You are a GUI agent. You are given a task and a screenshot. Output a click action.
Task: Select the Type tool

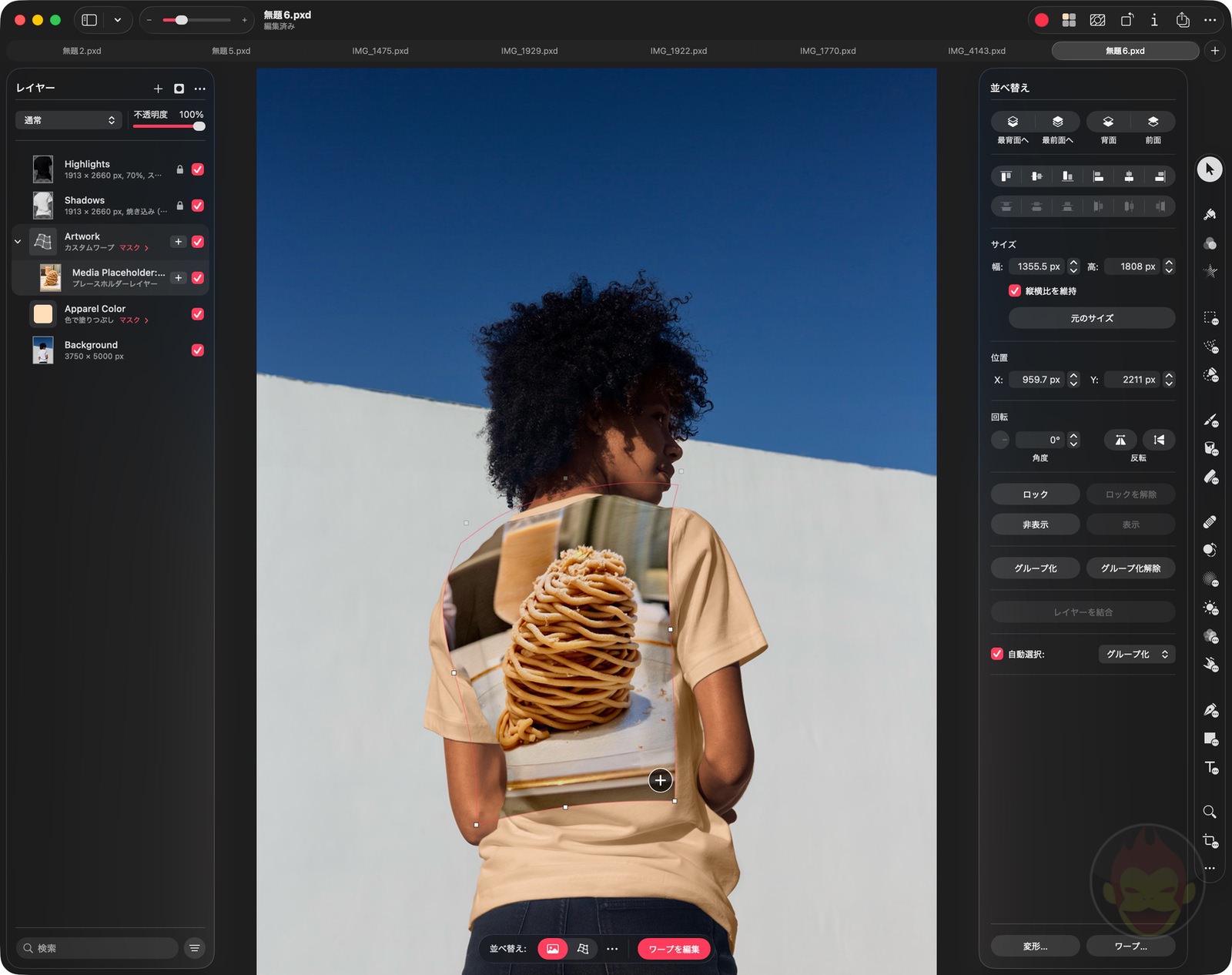(1209, 766)
